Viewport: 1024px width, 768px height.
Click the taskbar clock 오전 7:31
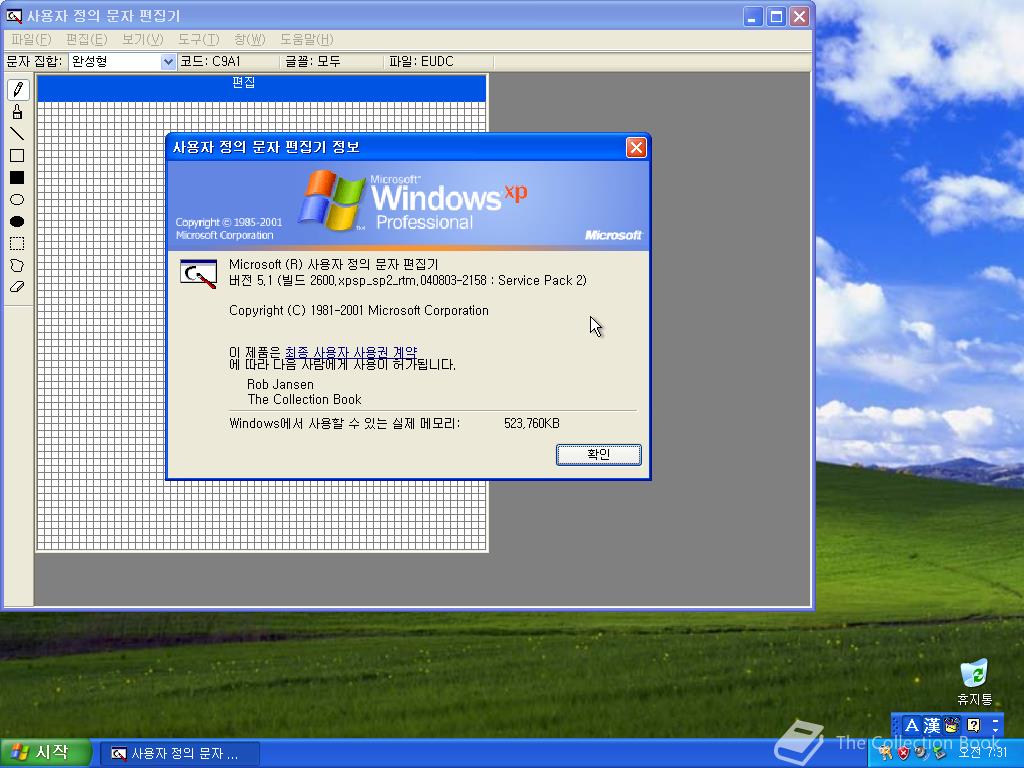coord(983,753)
